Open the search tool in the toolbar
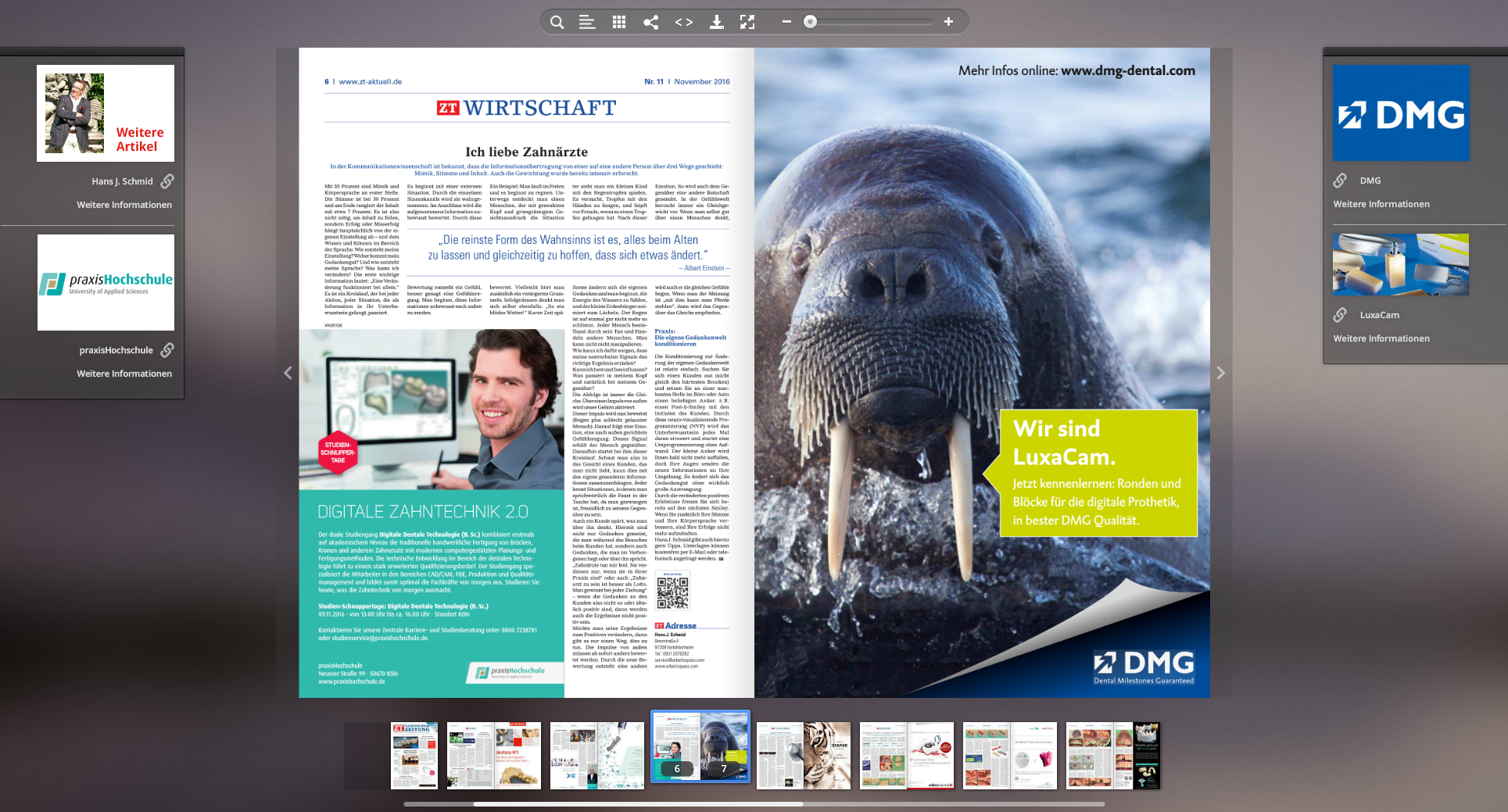Screen dimensions: 1508x812 point(557,22)
